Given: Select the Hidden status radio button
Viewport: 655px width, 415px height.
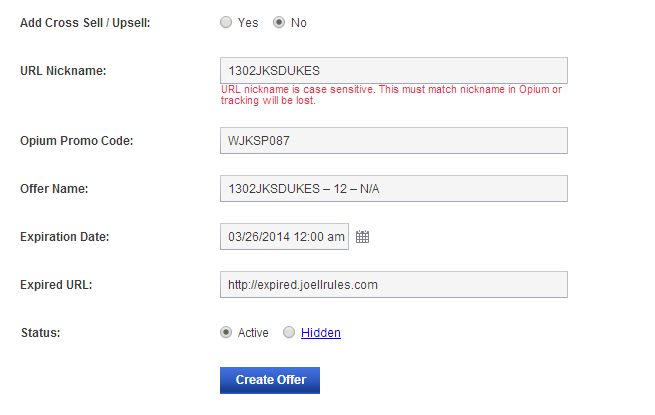Looking at the screenshot, I should pos(289,332).
